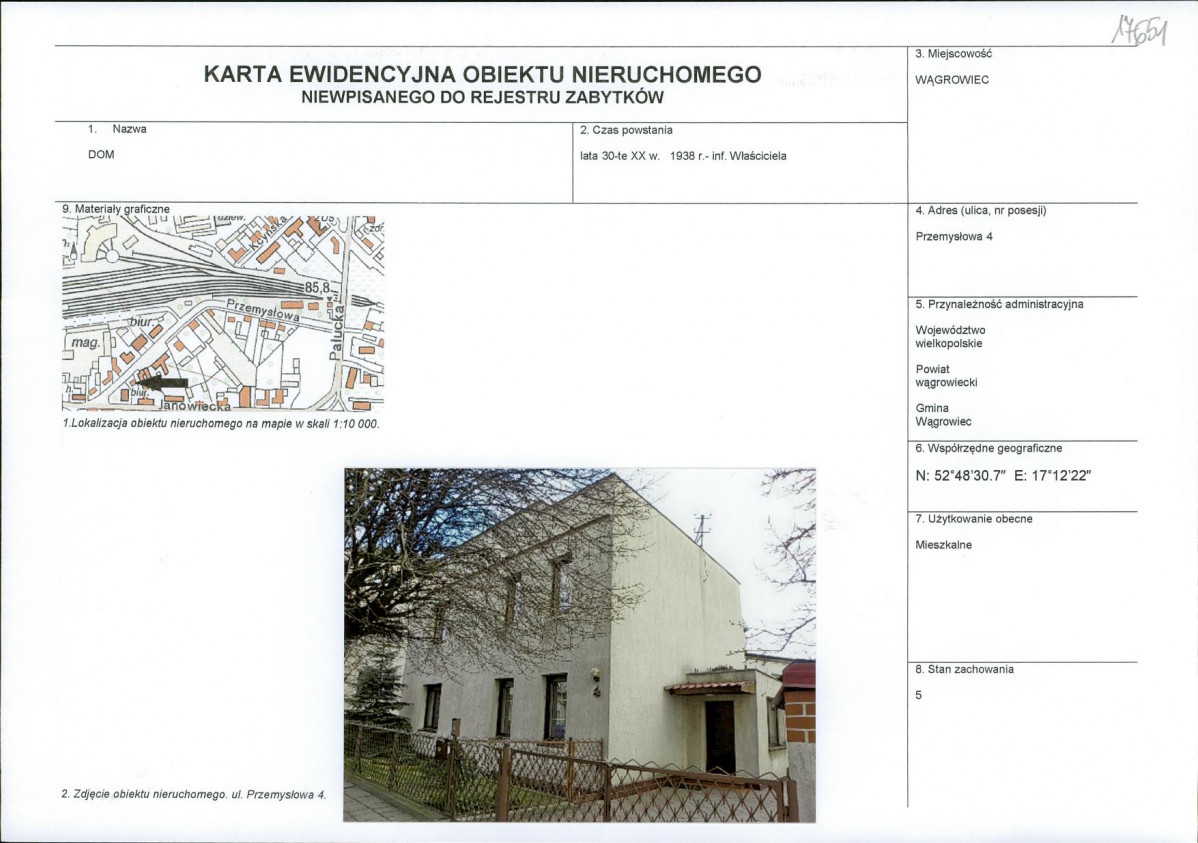Click the value 'wielkopolskie'
Screen dimensions: 1198x843
point(949,343)
